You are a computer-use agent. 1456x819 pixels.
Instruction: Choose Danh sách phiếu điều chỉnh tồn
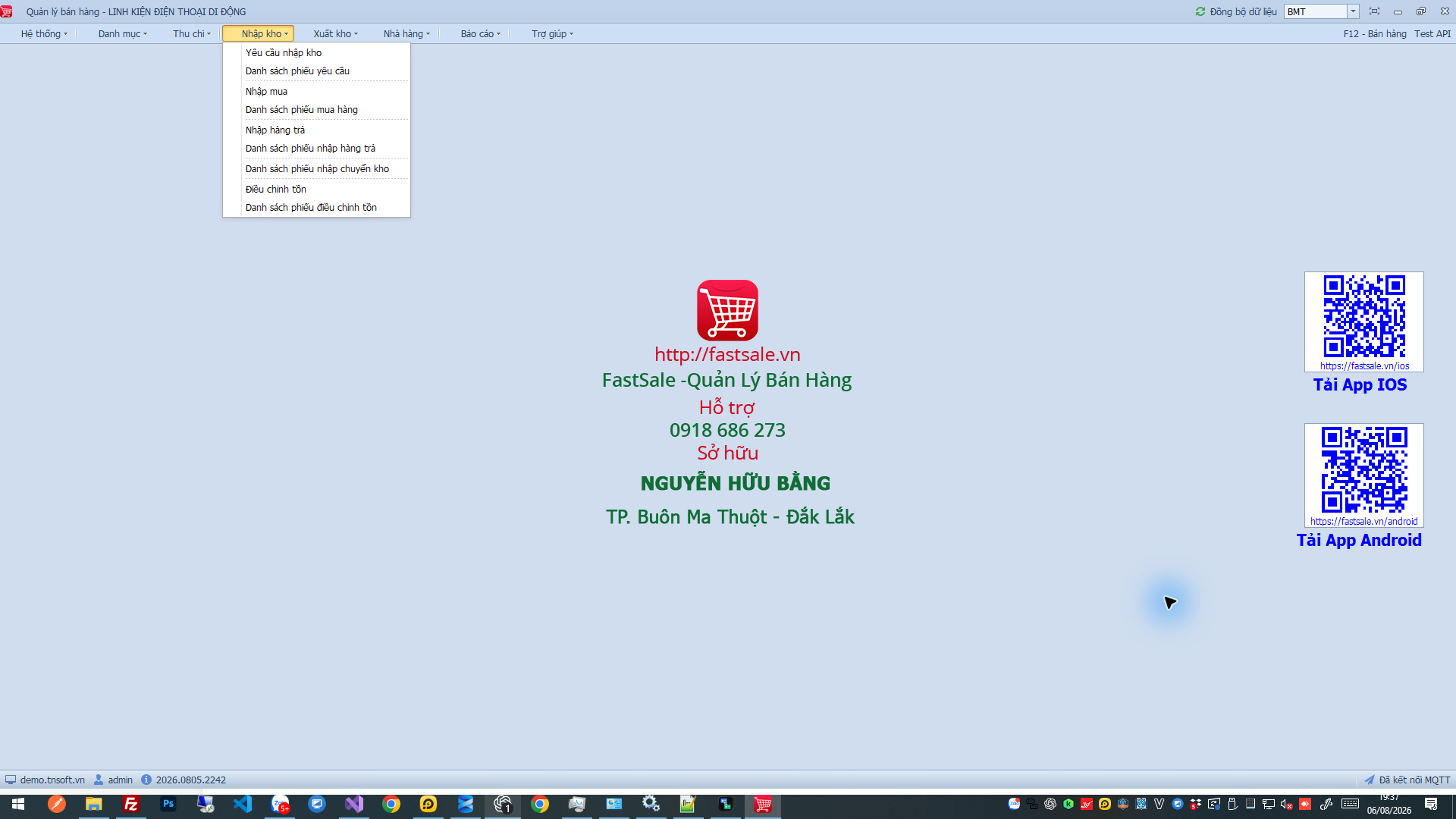317,207
